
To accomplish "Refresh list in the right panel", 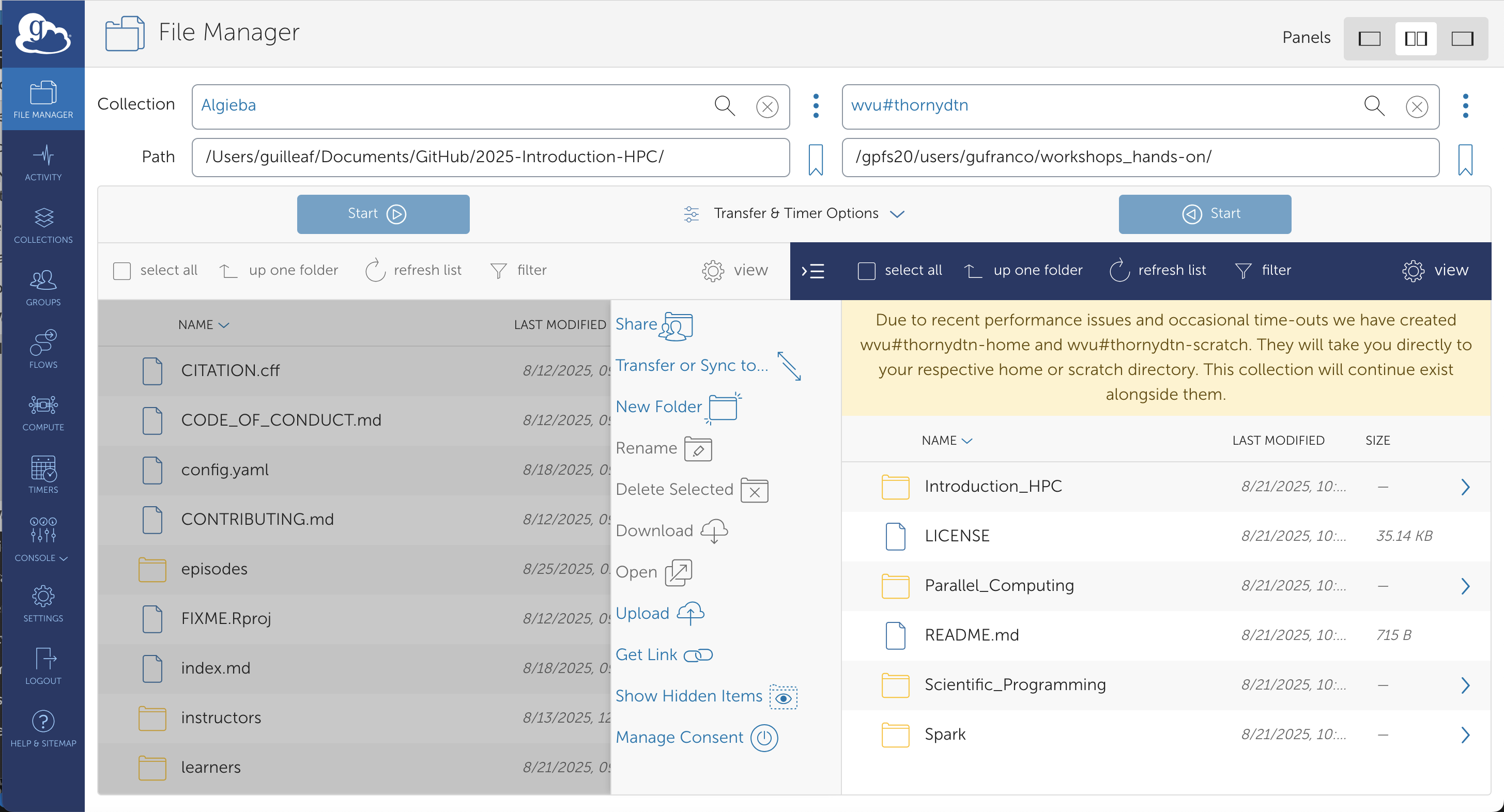I will pos(1158,270).
